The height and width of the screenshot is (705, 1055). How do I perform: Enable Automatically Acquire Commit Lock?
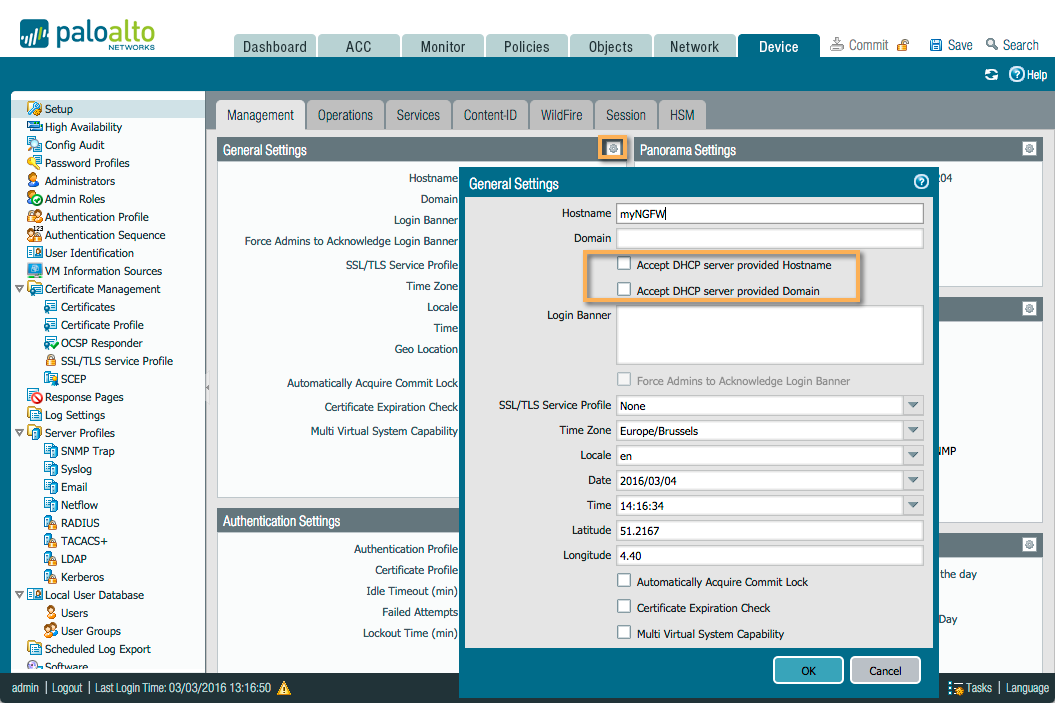pyautogui.click(x=624, y=581)
